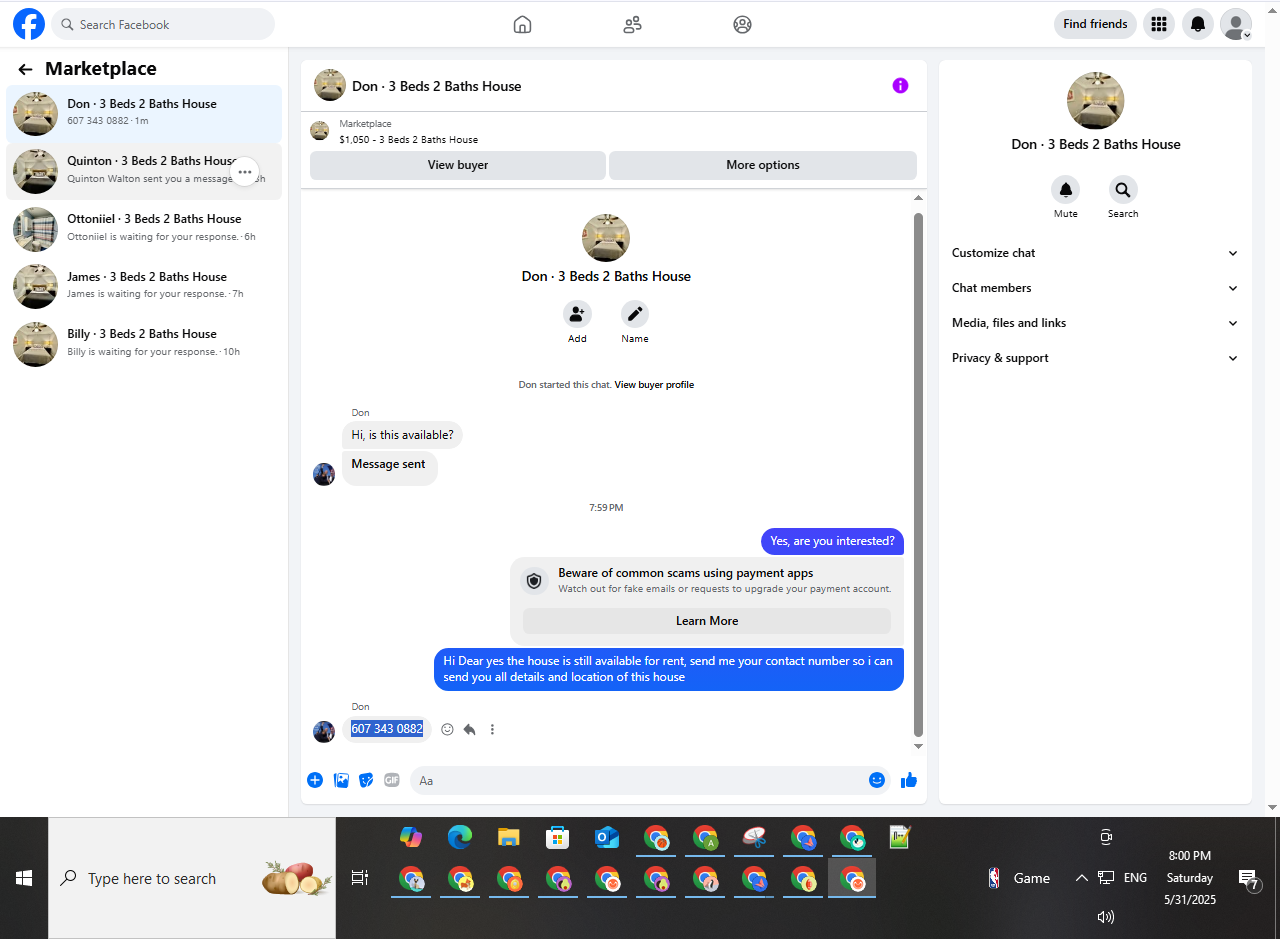Open the Ottoniiel conversation in the list
The width and height of the screenshot is (1280, 939).
[x=144, y=229]
